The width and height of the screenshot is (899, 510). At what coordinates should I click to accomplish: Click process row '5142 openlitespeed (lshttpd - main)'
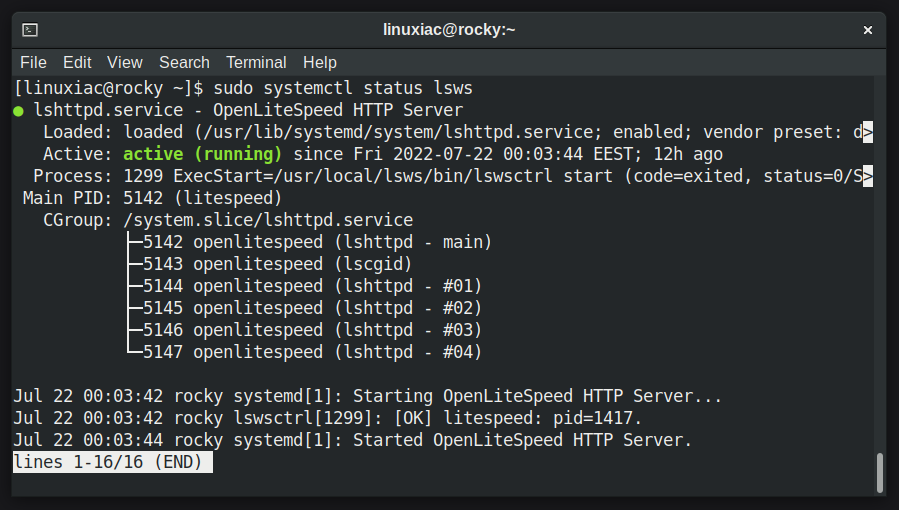[x=317, y=242]
